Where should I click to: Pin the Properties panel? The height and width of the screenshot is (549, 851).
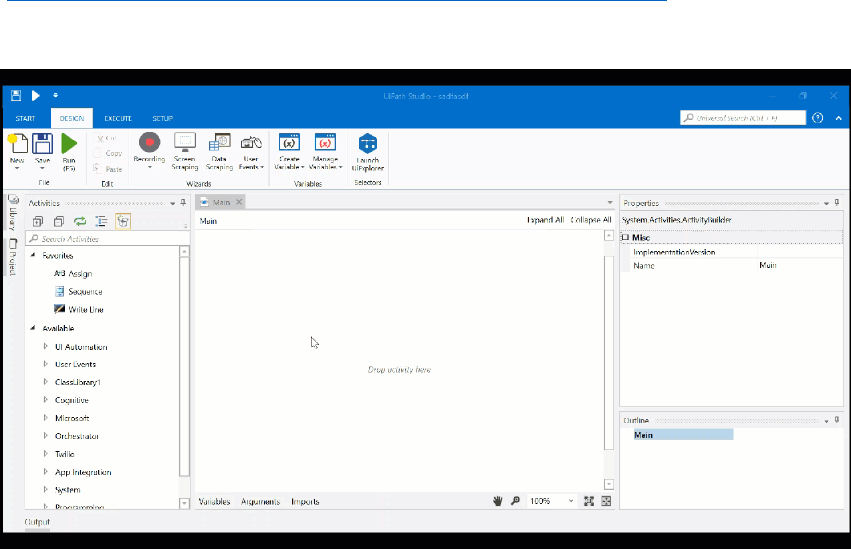click(x=837, y=203)
